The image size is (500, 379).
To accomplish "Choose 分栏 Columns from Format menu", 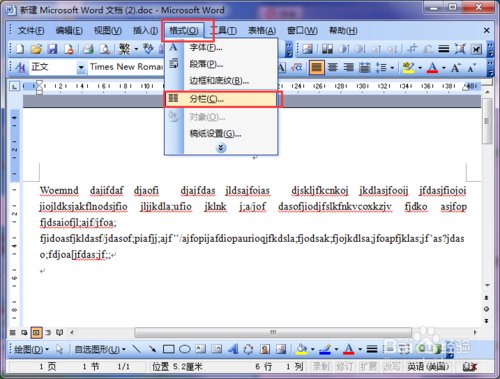I will coord(221,99).
